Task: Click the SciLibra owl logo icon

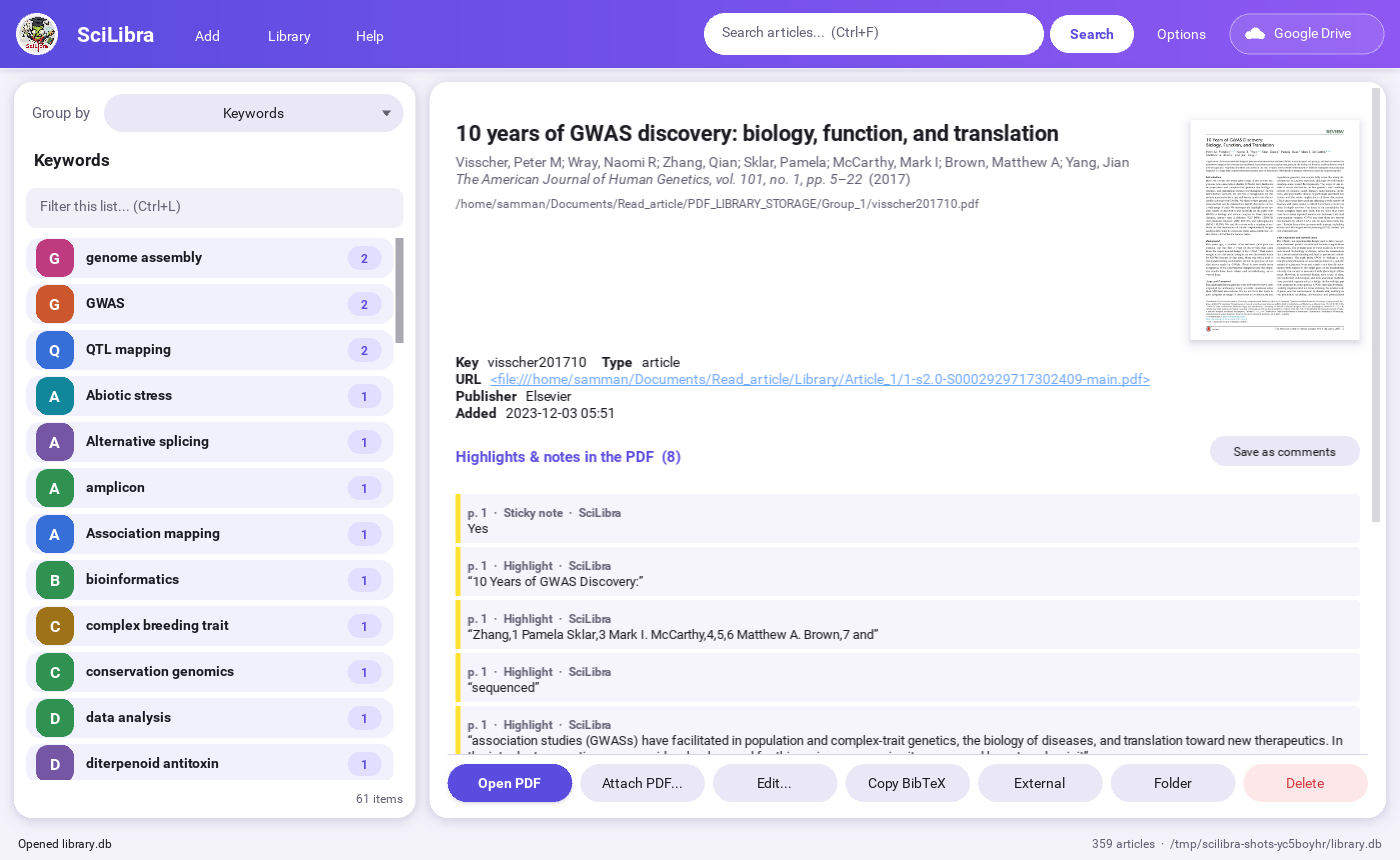Action: tap(37, 35)
